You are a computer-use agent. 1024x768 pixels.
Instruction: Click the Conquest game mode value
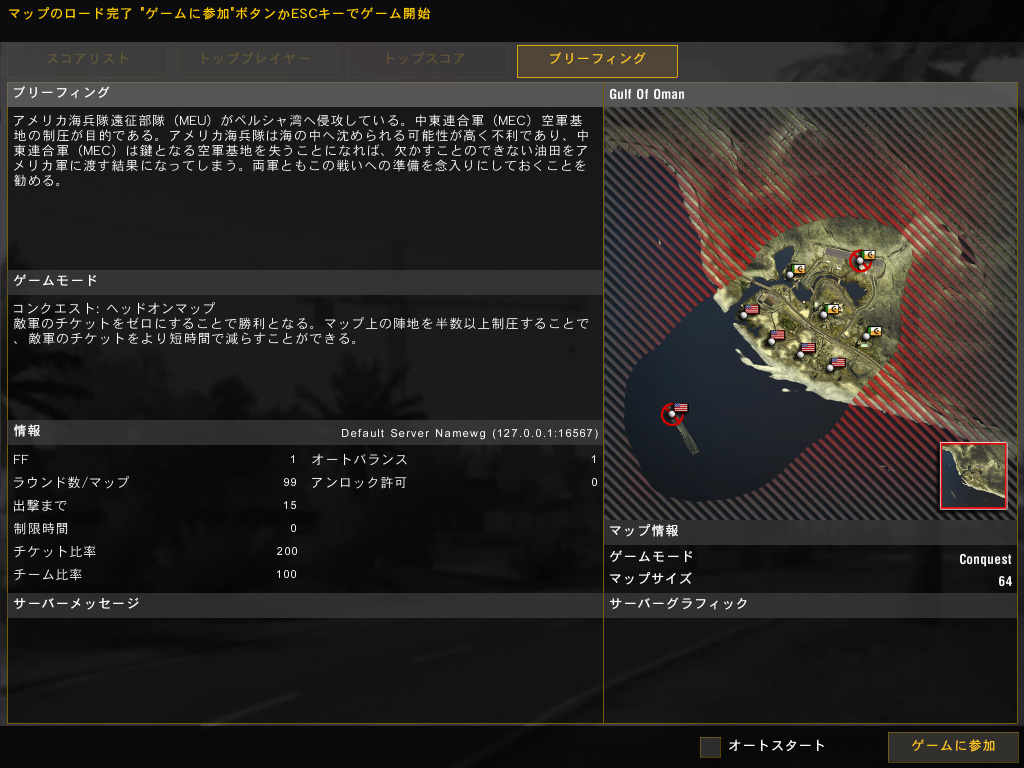(985, 559)
